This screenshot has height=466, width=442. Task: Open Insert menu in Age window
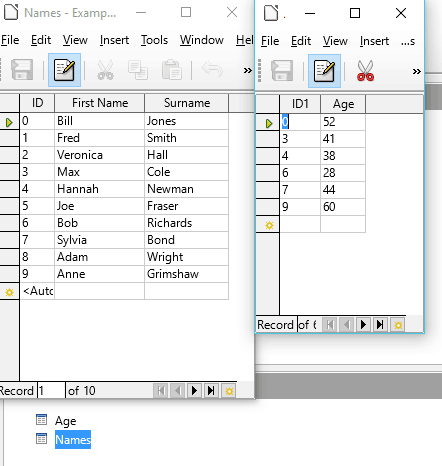click(374, 41)
